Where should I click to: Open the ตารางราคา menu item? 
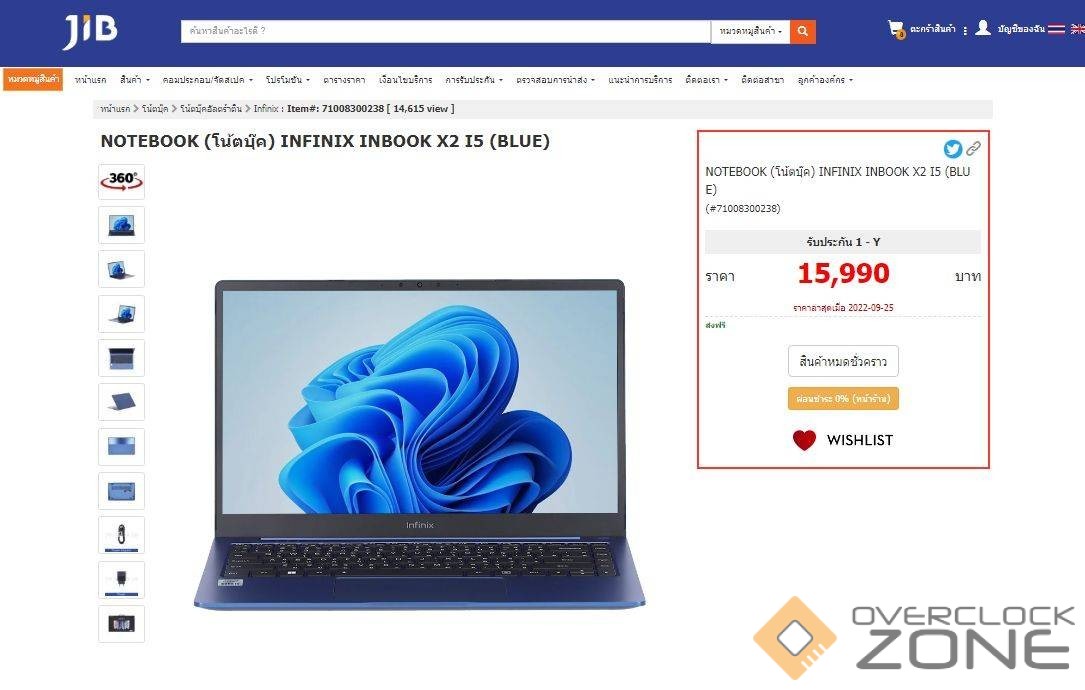[344, 80]
